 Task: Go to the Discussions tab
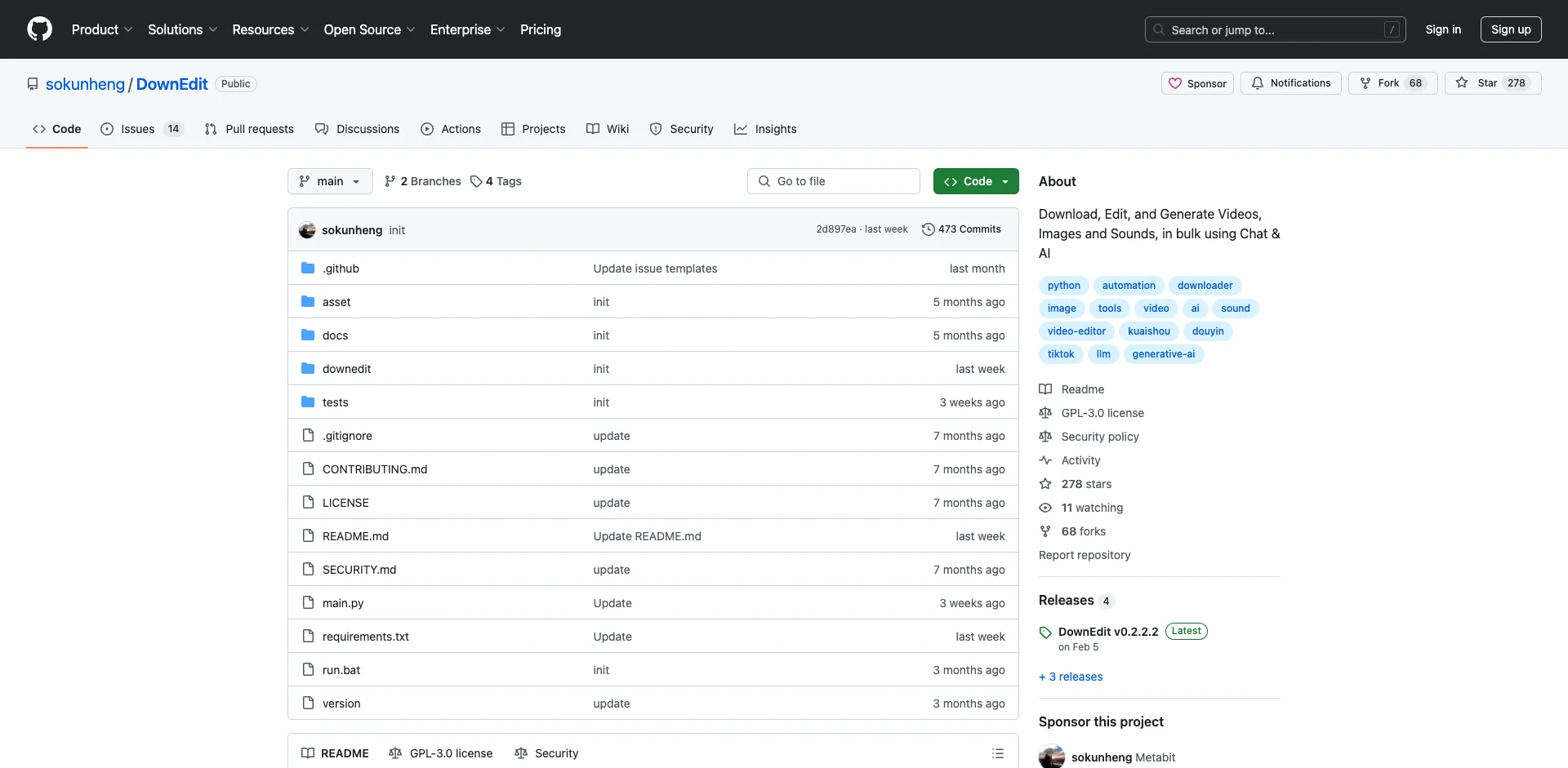click(357, 129)
